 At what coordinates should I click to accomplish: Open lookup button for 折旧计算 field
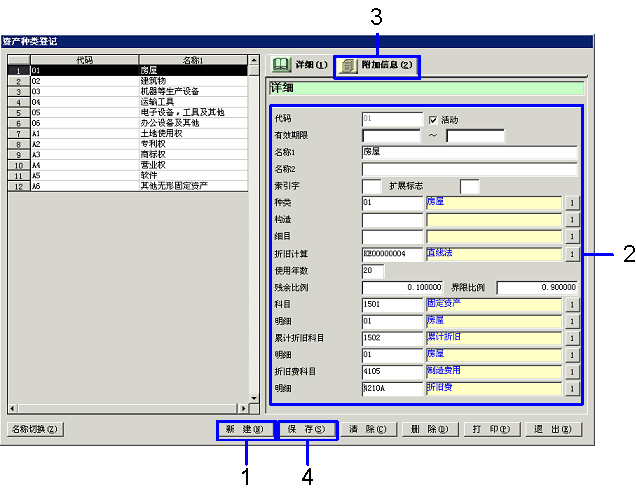[572, 254]
